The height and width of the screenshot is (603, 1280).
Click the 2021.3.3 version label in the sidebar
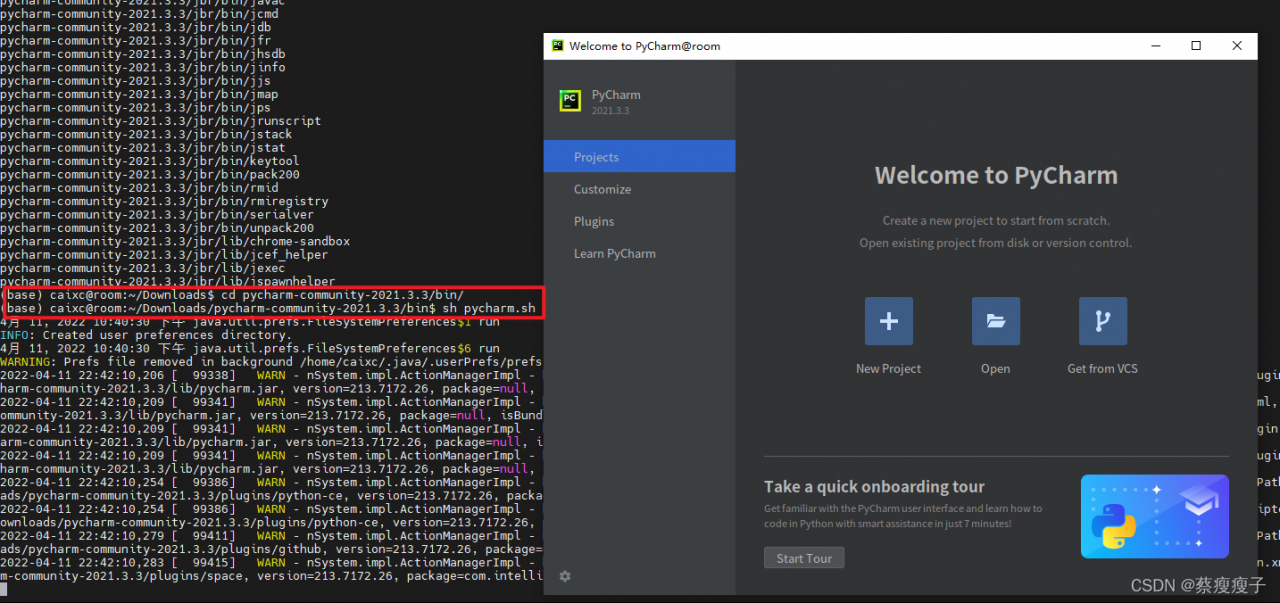[x=610, y=111]
